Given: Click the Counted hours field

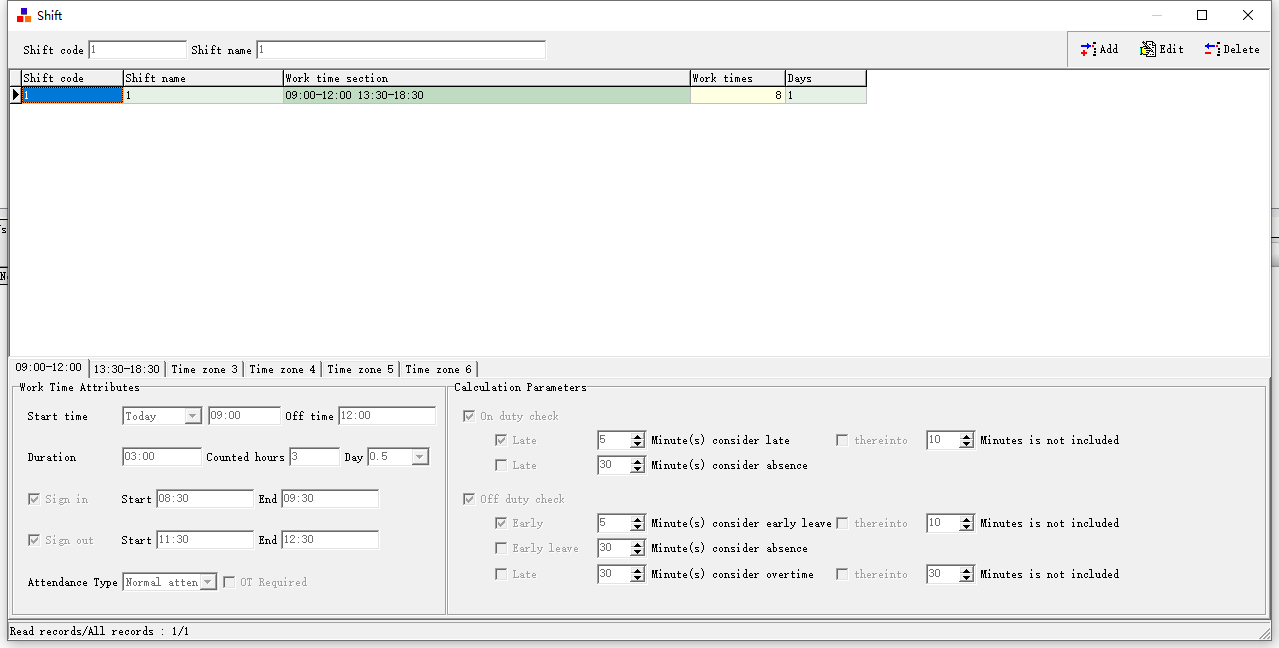Looking at the screenshot, I should tap(315, 457).
